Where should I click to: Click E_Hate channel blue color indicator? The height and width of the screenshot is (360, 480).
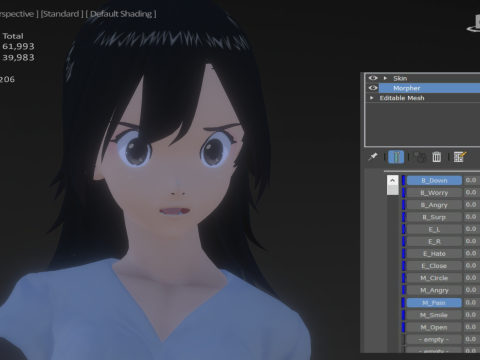[403, 254]
